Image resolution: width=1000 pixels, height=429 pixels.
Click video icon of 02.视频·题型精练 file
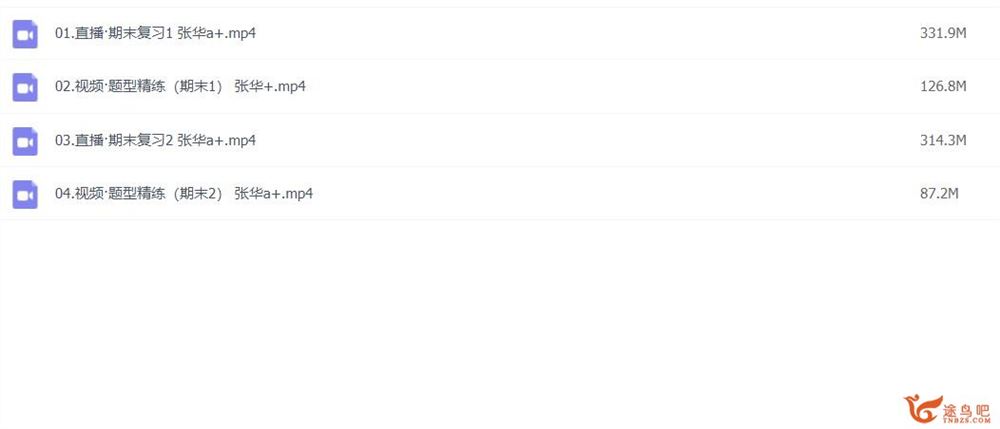[x=25, y=87]
